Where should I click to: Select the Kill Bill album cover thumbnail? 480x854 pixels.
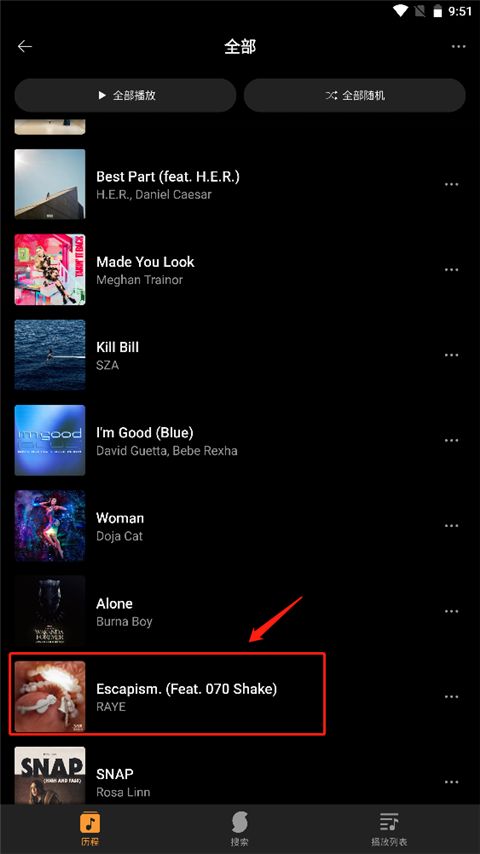[x=50, y=355]
